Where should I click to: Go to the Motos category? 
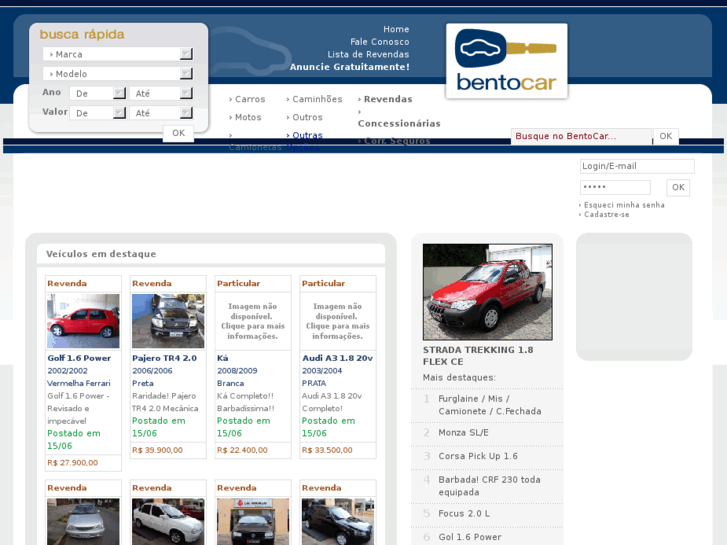point(247,117)
